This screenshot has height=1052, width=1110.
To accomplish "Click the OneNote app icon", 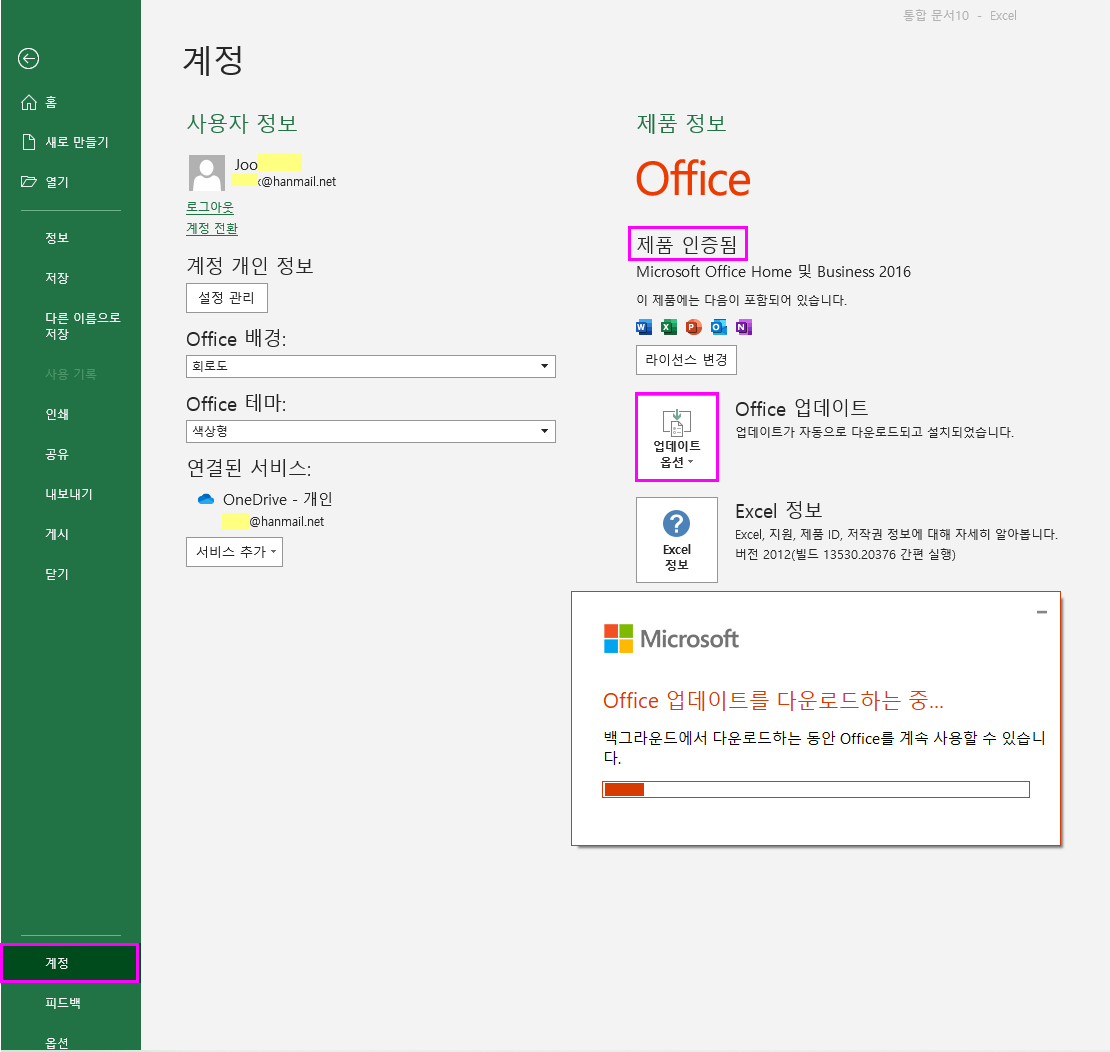I will [x=743, y=327].
